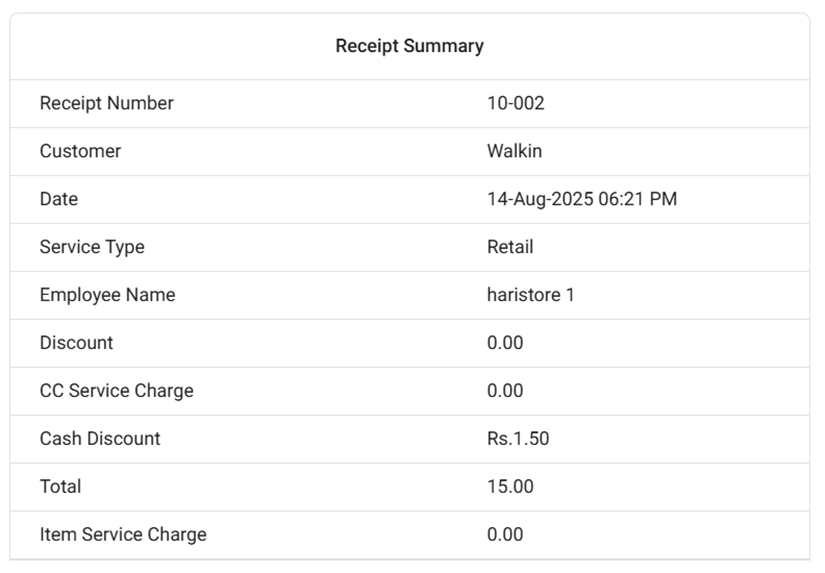Click the Total row label
825x573 pixels.
(60, 487)
